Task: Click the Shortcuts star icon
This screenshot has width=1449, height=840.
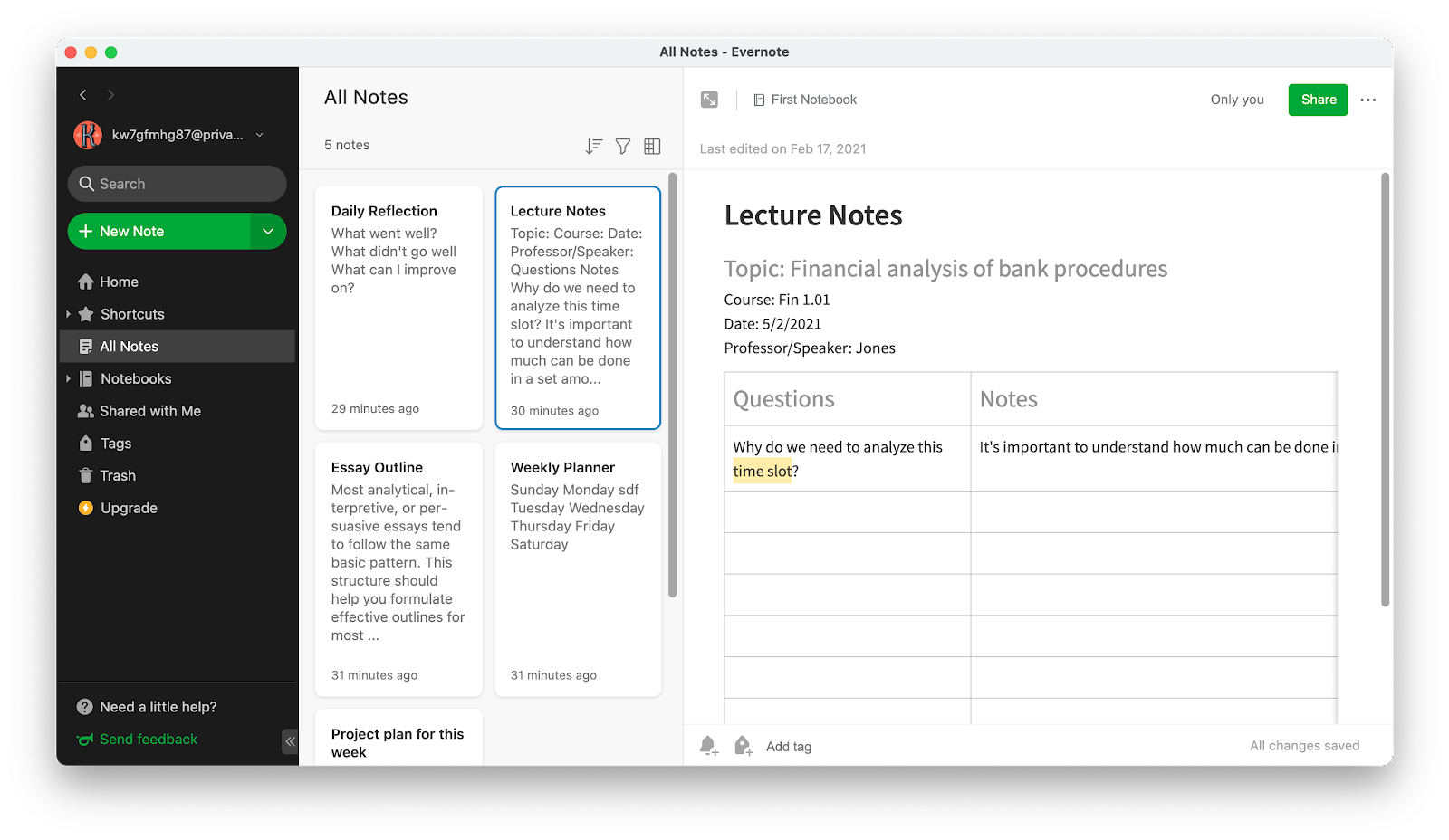Action: point(86,314)
